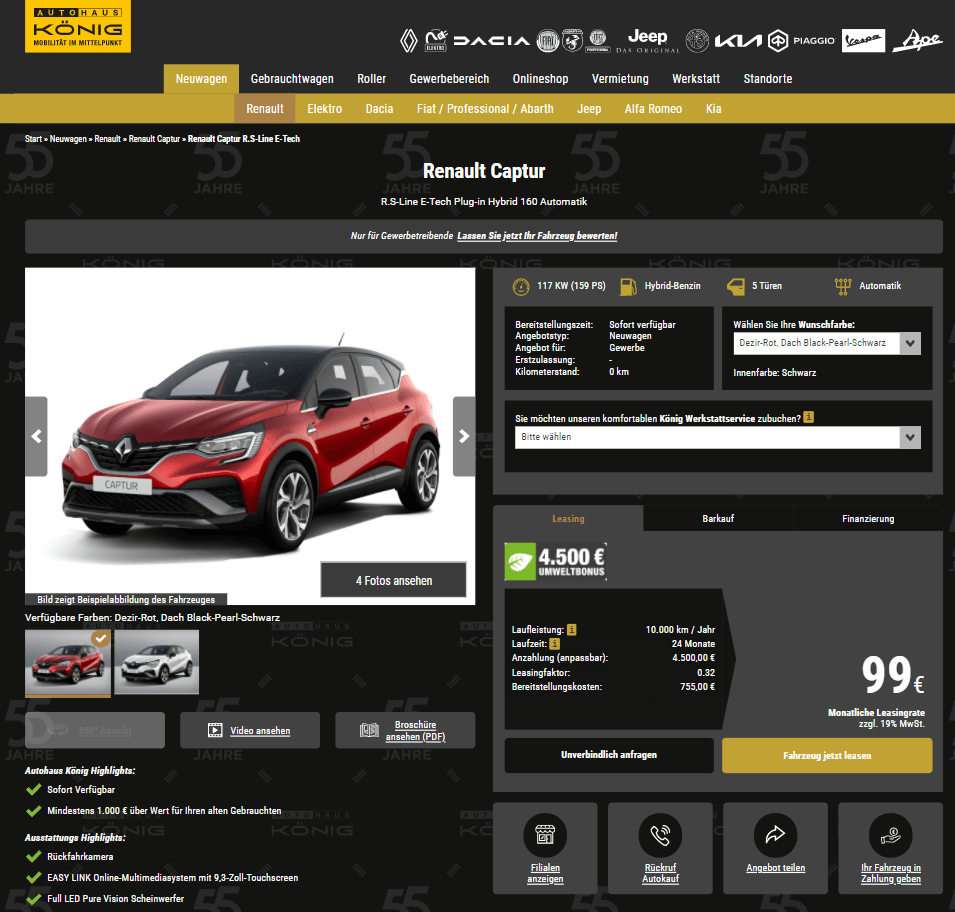Click 'Renault Captur' breadcrumb link

(154, 139)
